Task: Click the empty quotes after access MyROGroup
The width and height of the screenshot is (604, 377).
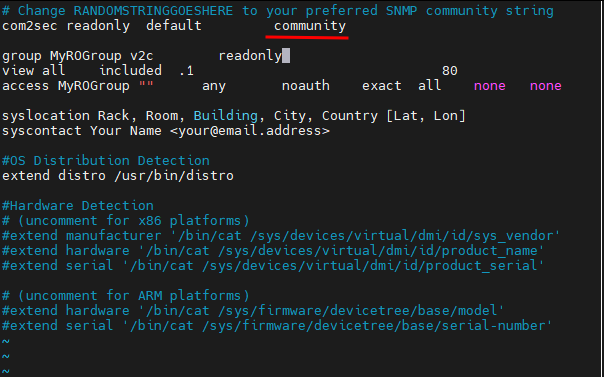Action: (x=146, y=84)
